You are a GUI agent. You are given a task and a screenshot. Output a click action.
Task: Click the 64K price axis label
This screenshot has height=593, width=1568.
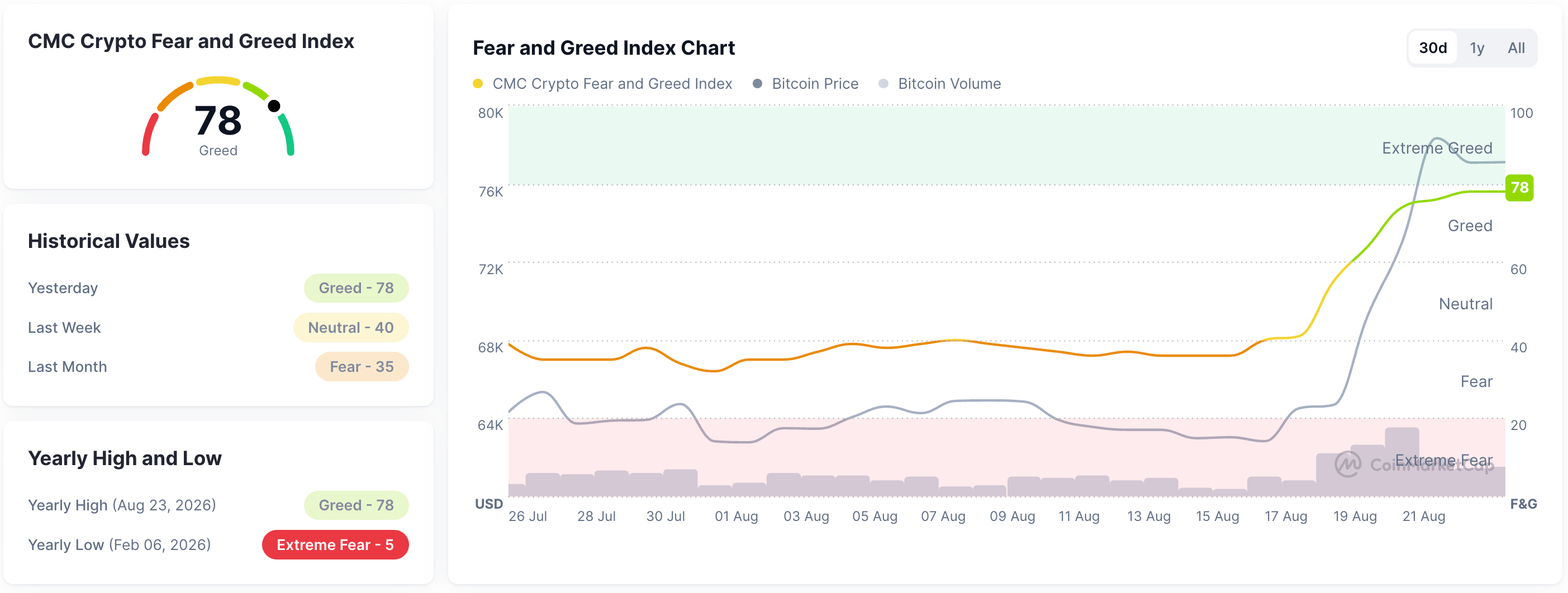490,424
